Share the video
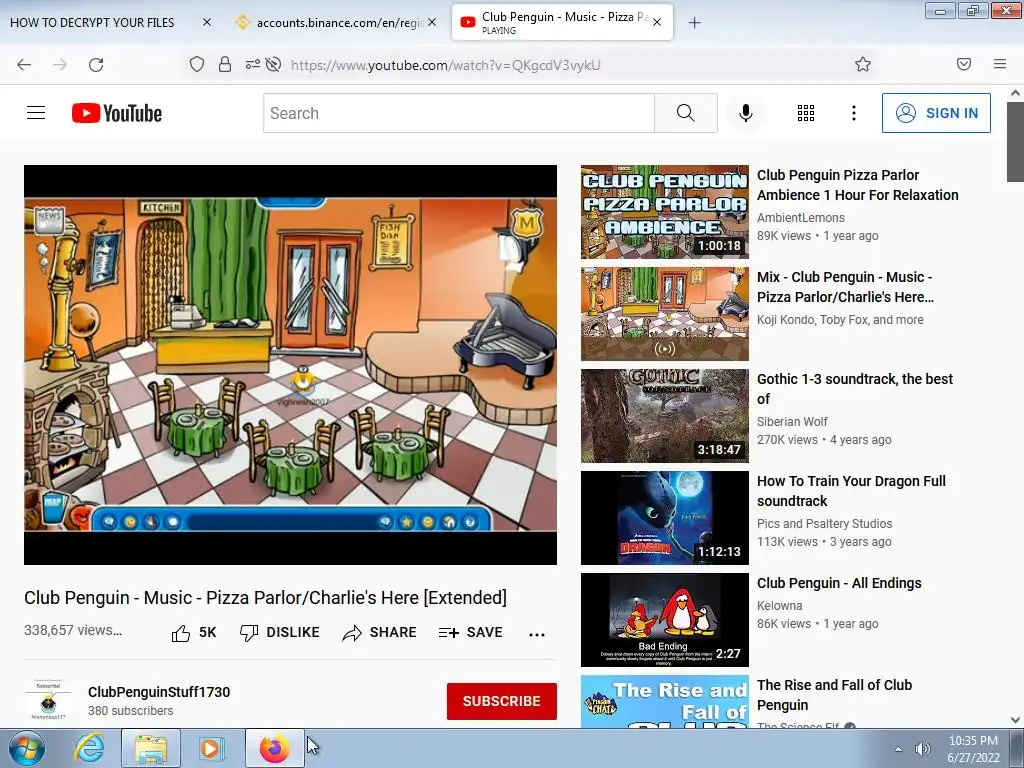The height and width of the screenshot is (768, 1024). tap(379, 633)
